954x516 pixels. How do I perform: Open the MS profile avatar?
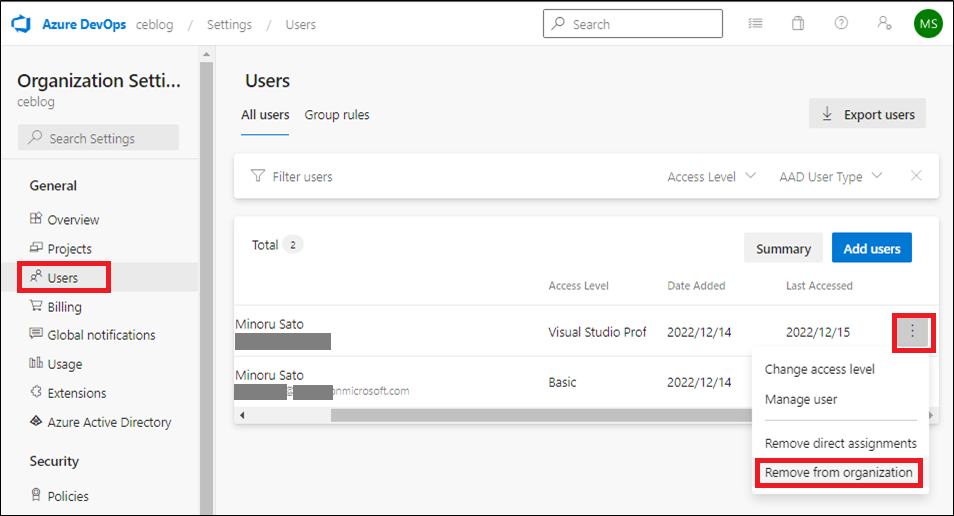[928, 24]
